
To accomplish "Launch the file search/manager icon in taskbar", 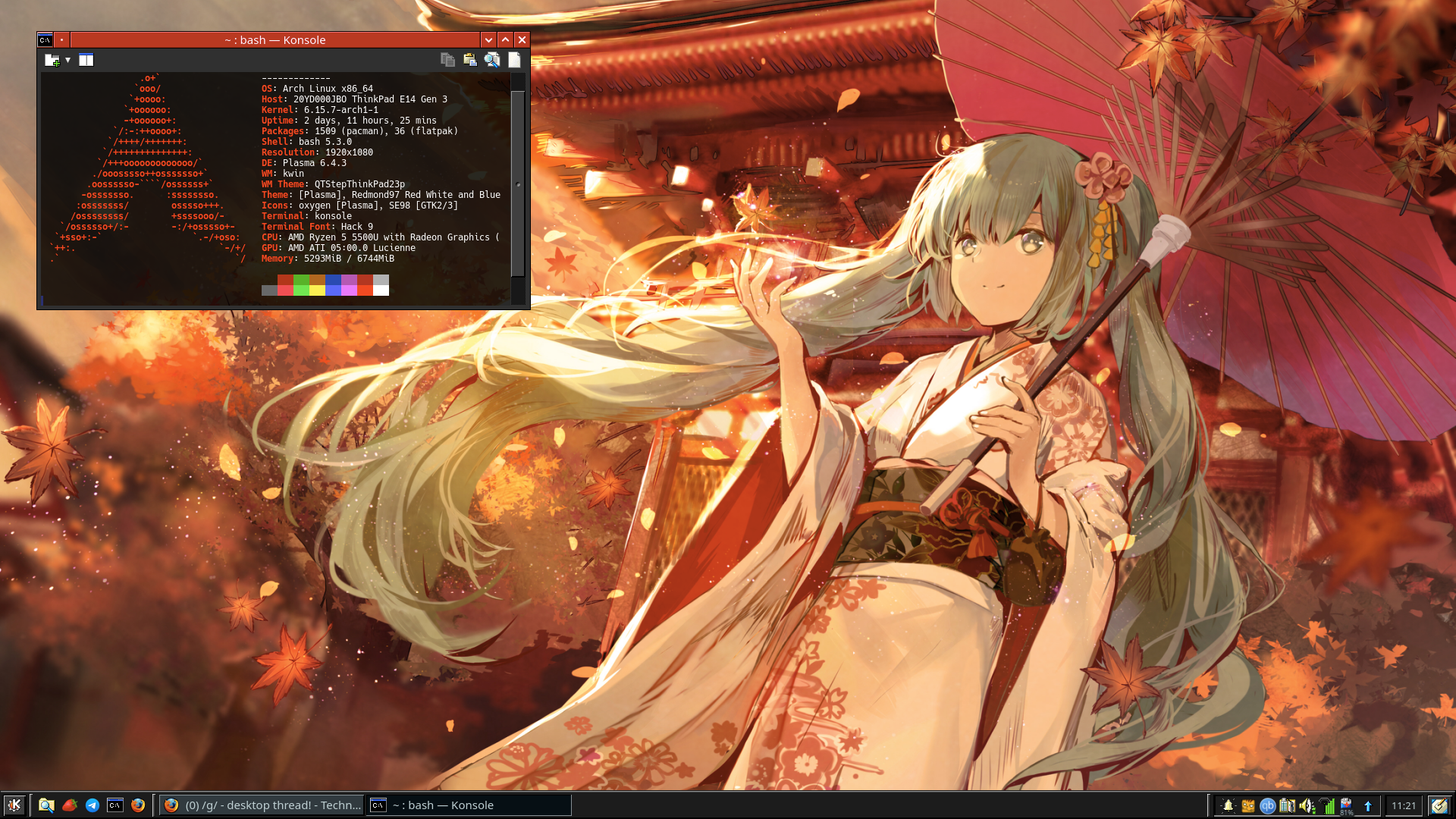I will (46, 805).
